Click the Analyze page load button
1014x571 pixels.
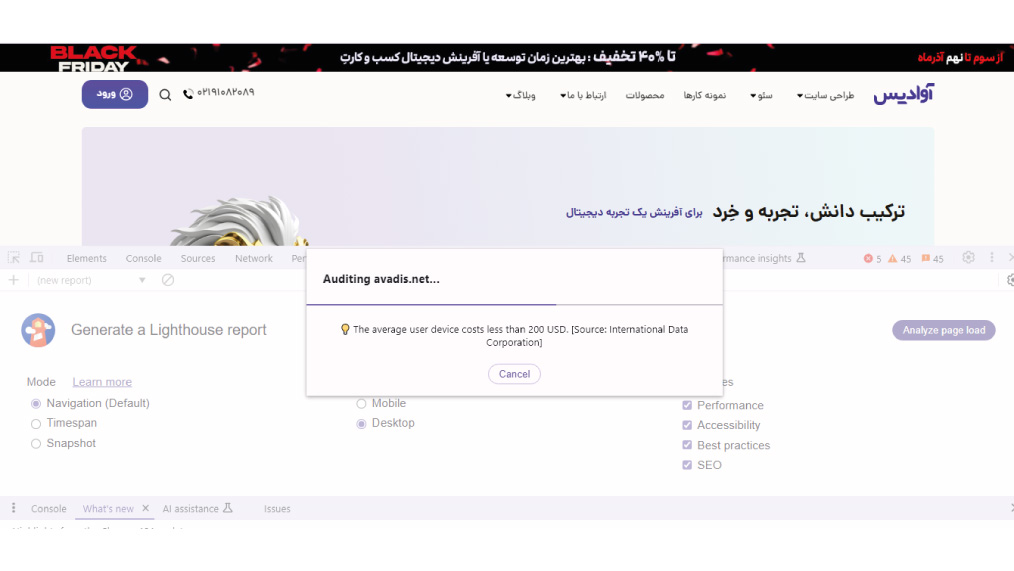(944, 330)
